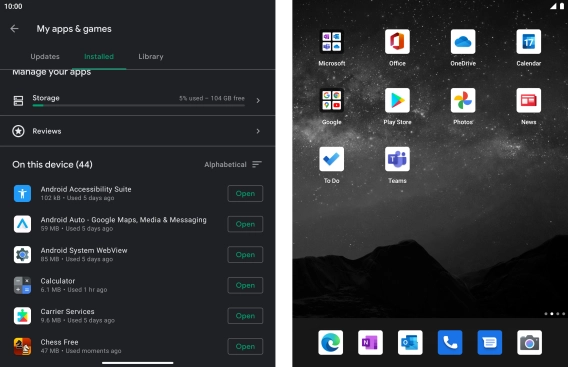The height and width of the screenshot is (367, 568).
Task: Open the Google apps folder
Action: pyautogui.click(x=331, y=100)
